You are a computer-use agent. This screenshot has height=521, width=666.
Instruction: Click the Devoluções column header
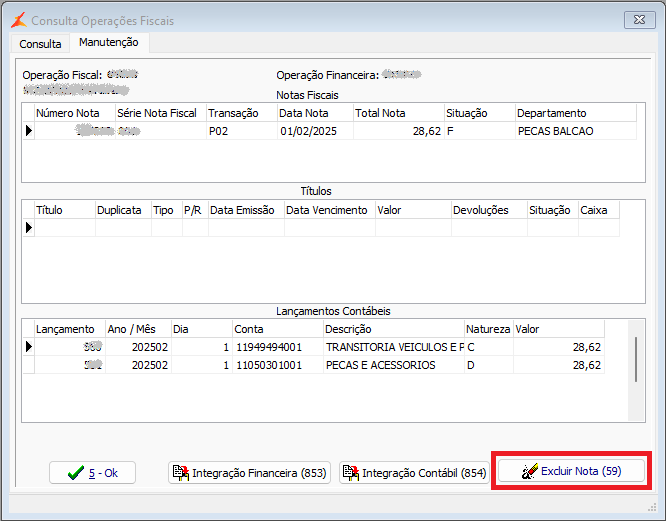[x=489, y=210]
